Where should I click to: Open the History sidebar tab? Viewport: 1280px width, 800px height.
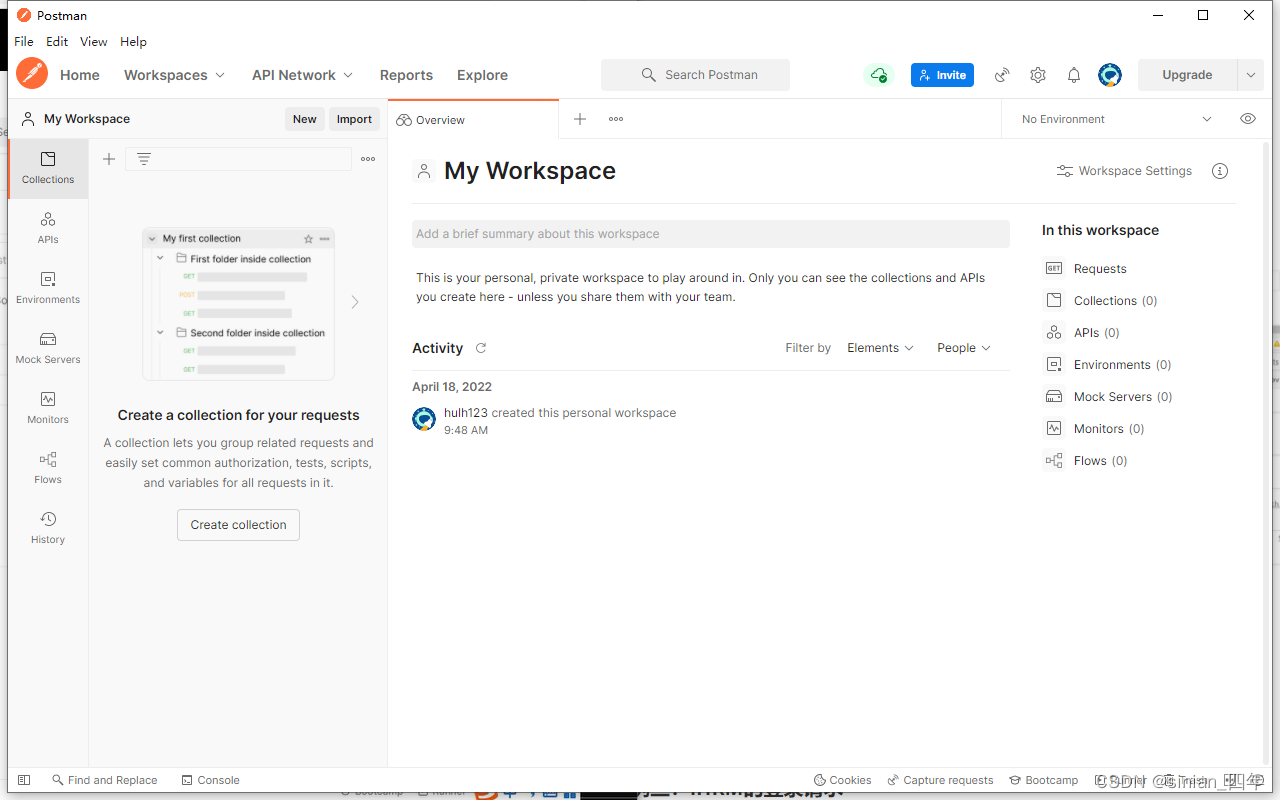[x=48, y=528]
